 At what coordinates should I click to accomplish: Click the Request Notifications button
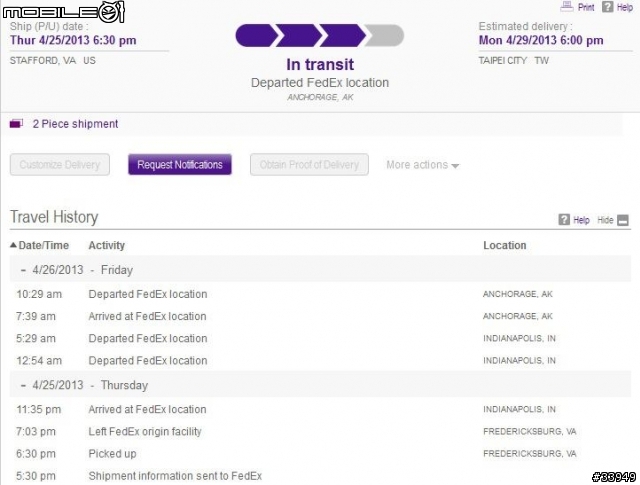pos(180,165)
